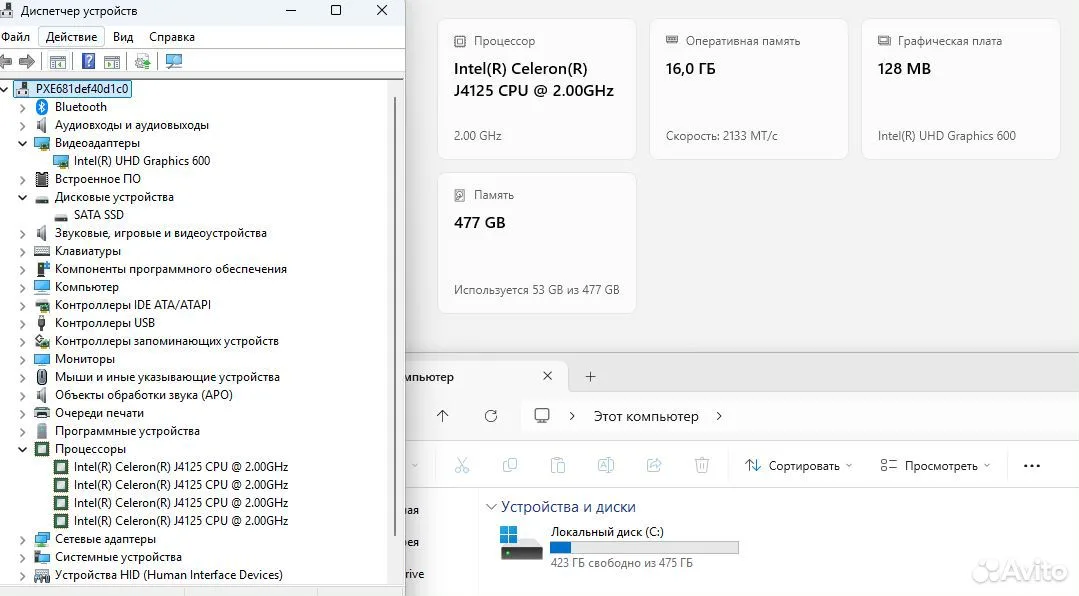Open the three-dots More options in Explorer
This screenshot has height=596, width=1079.
click(x=1032, y=466)
